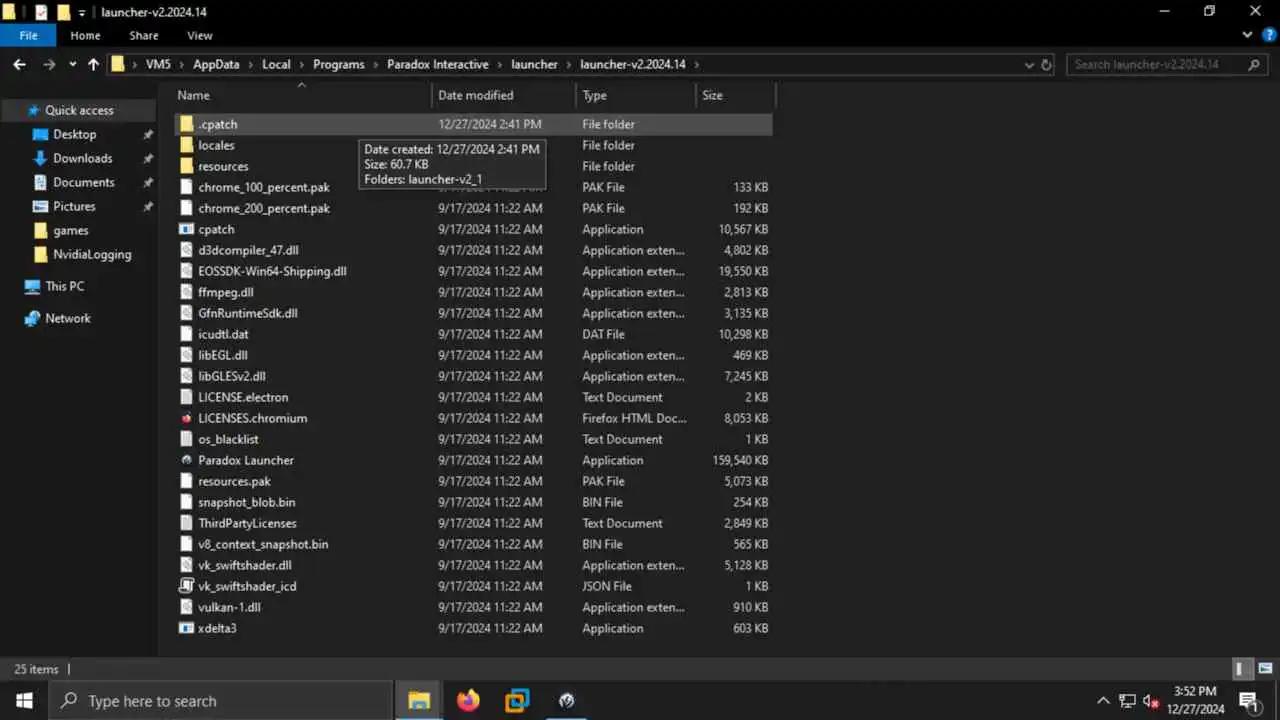
Task: Open Desktop in Quick access
Action: click(x=74, y=134)
